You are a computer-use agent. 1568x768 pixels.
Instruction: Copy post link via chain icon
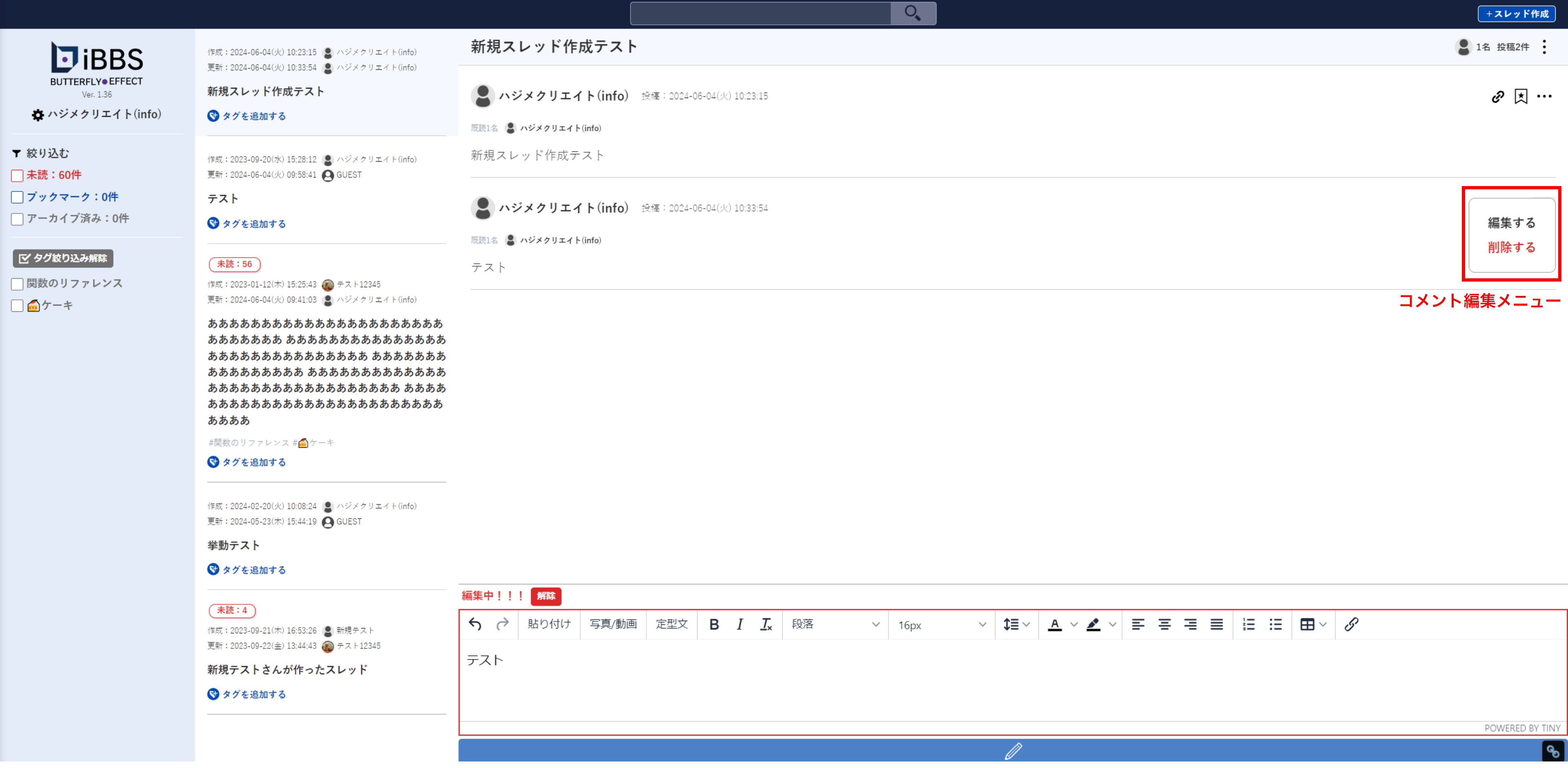pyautogui.click(x=1497, y=97)
